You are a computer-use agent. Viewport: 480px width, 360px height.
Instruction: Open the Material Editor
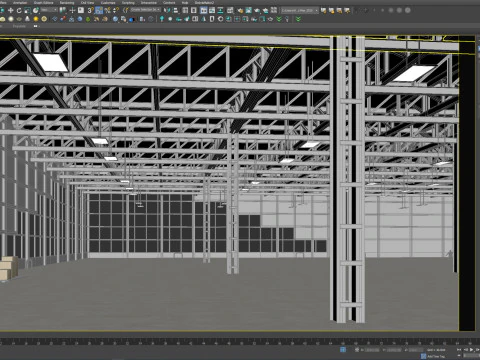(230, 10)
